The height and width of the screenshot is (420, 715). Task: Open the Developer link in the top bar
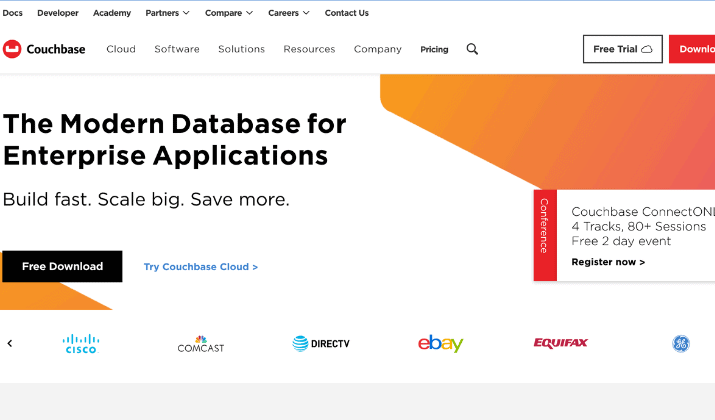[58, 13]
